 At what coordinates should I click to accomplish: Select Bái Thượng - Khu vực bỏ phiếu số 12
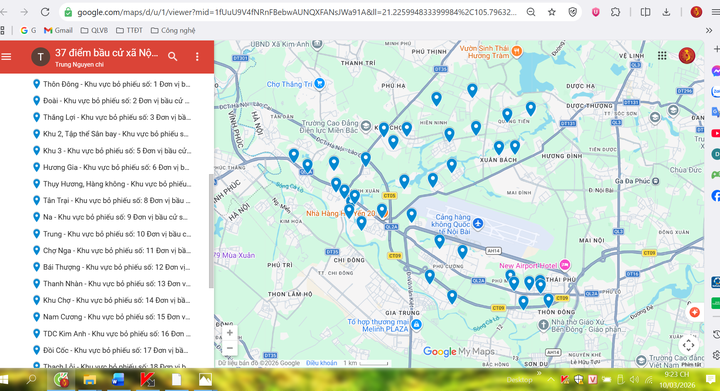click(112, 267)
